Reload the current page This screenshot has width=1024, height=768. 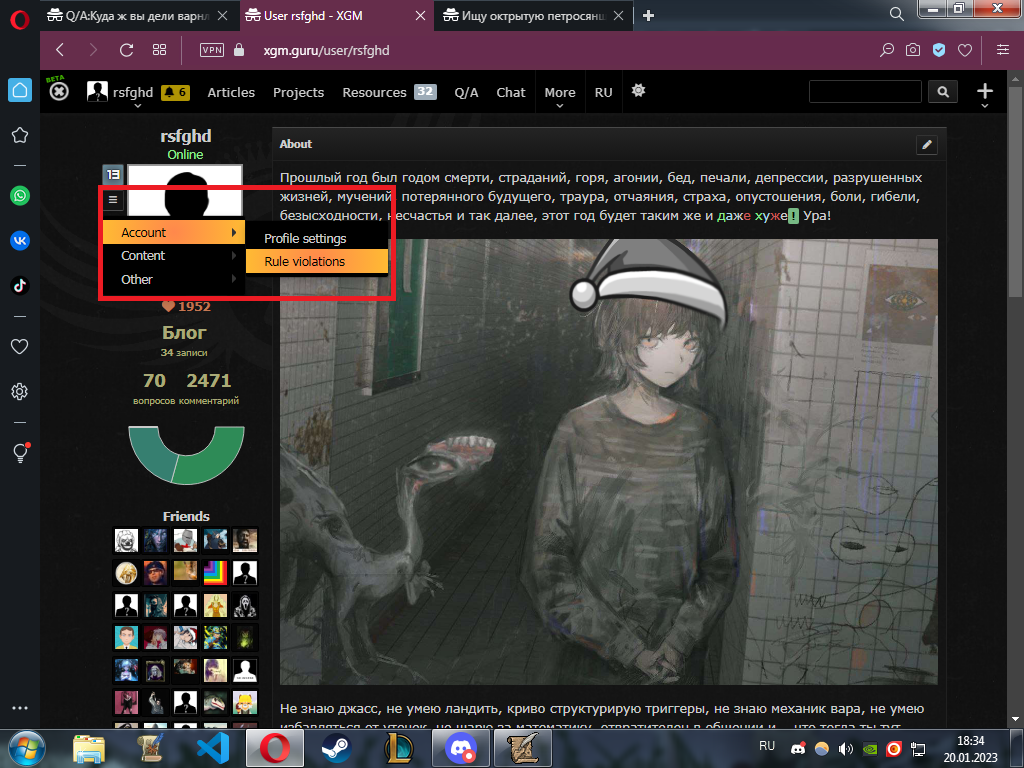tap(127, 50)
